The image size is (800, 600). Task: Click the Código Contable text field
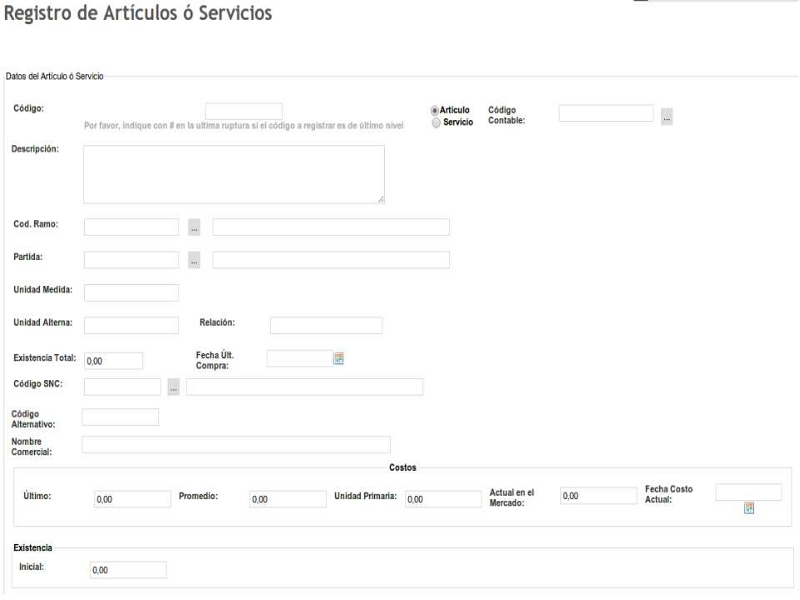(605, 114)
